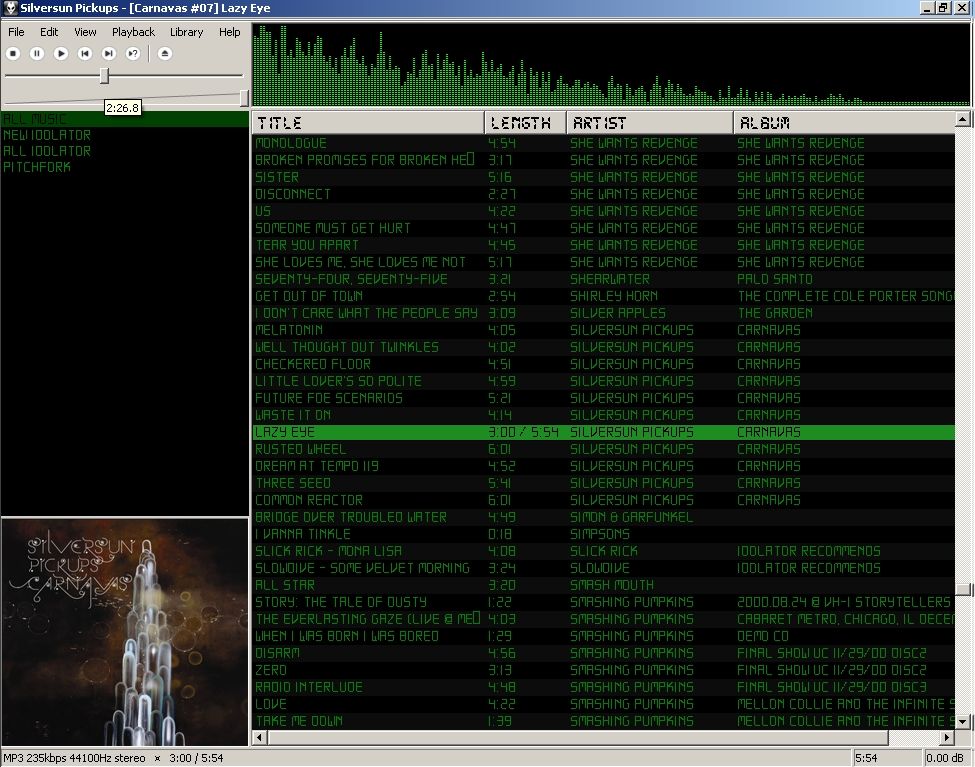Sort by the Artist column header
975x767 pixels.
point(650,123)
